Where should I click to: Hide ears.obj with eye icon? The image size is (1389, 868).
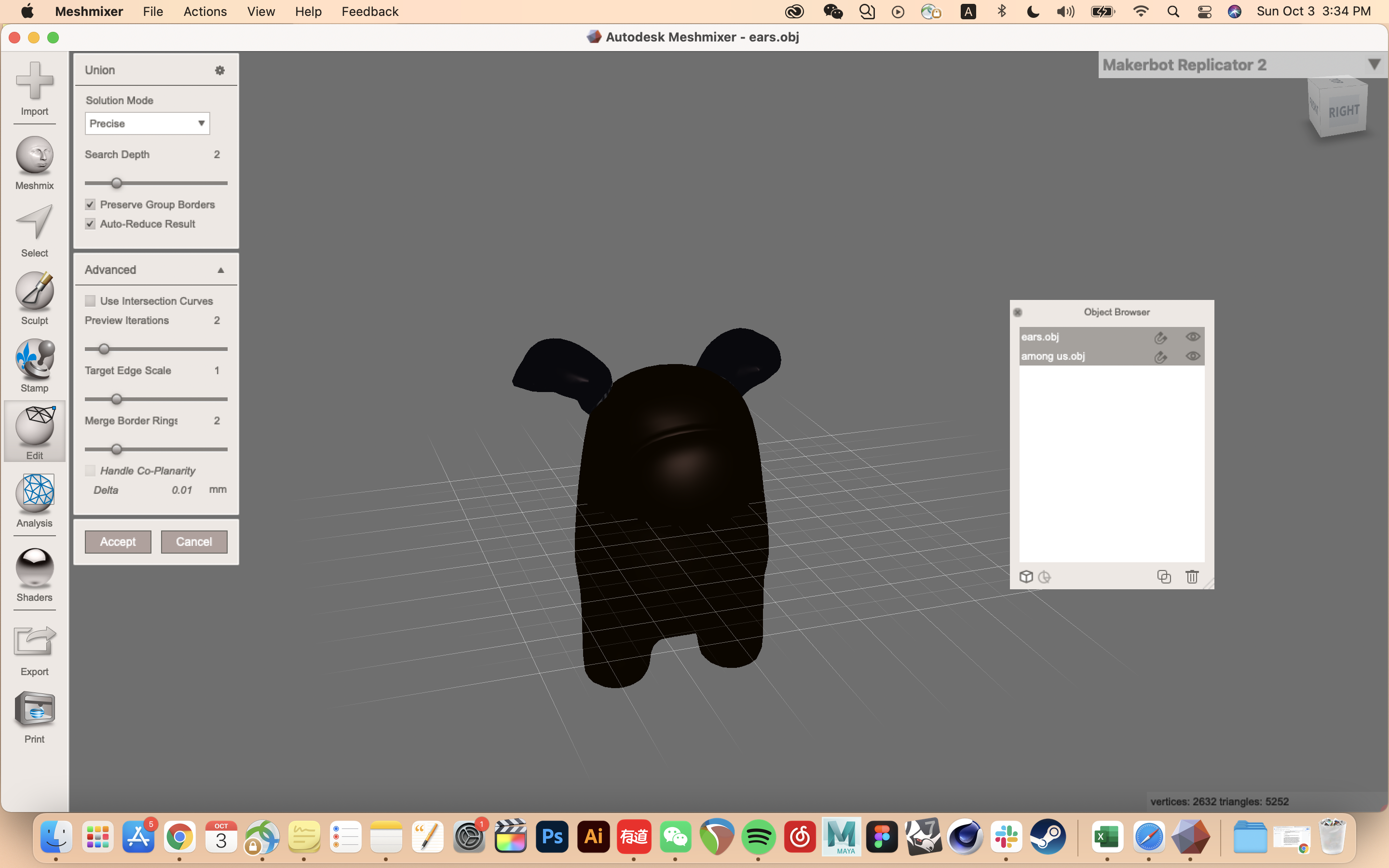(1193, 337)
